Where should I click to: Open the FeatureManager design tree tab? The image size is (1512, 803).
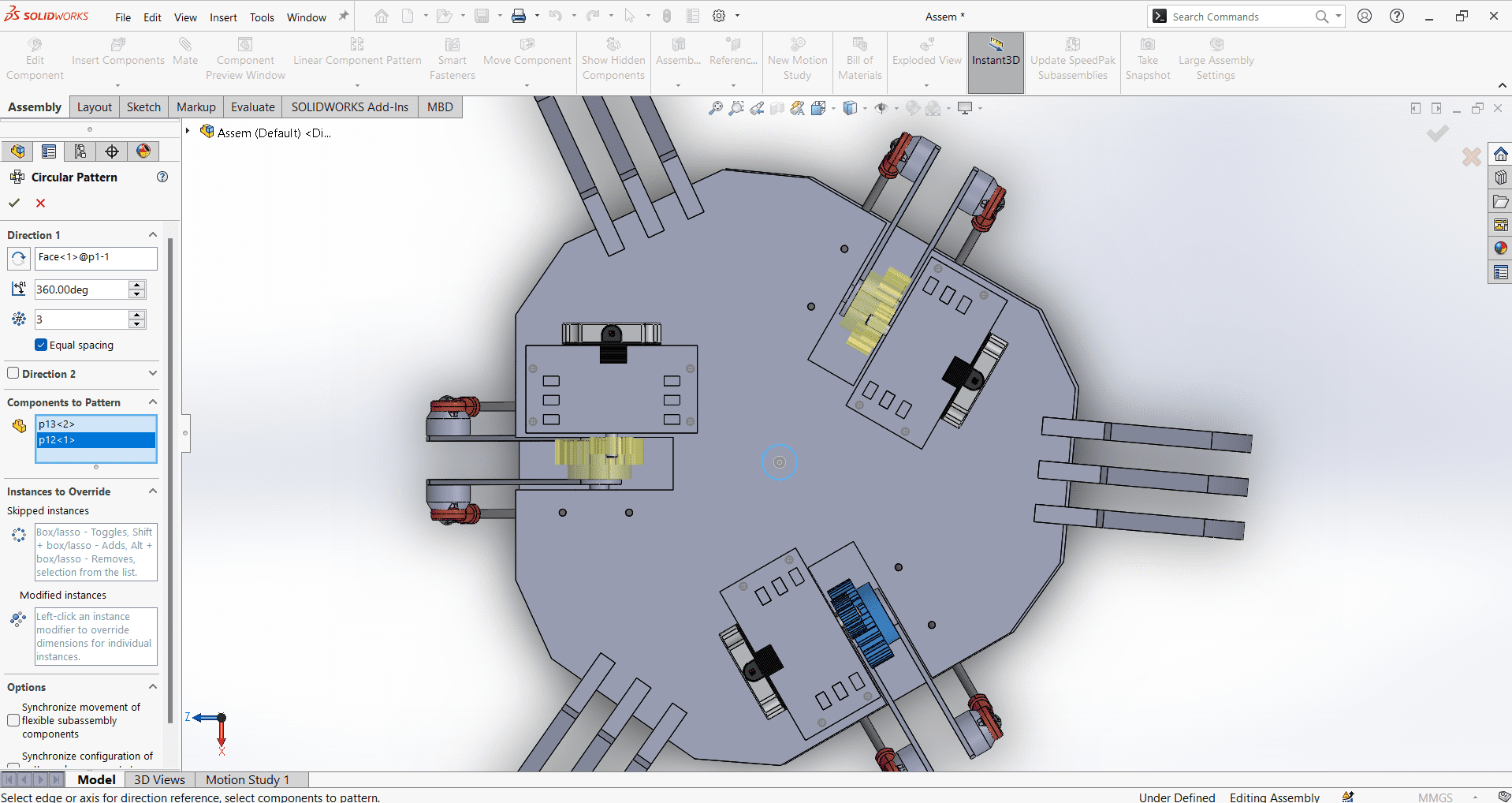tap(17, 151)
